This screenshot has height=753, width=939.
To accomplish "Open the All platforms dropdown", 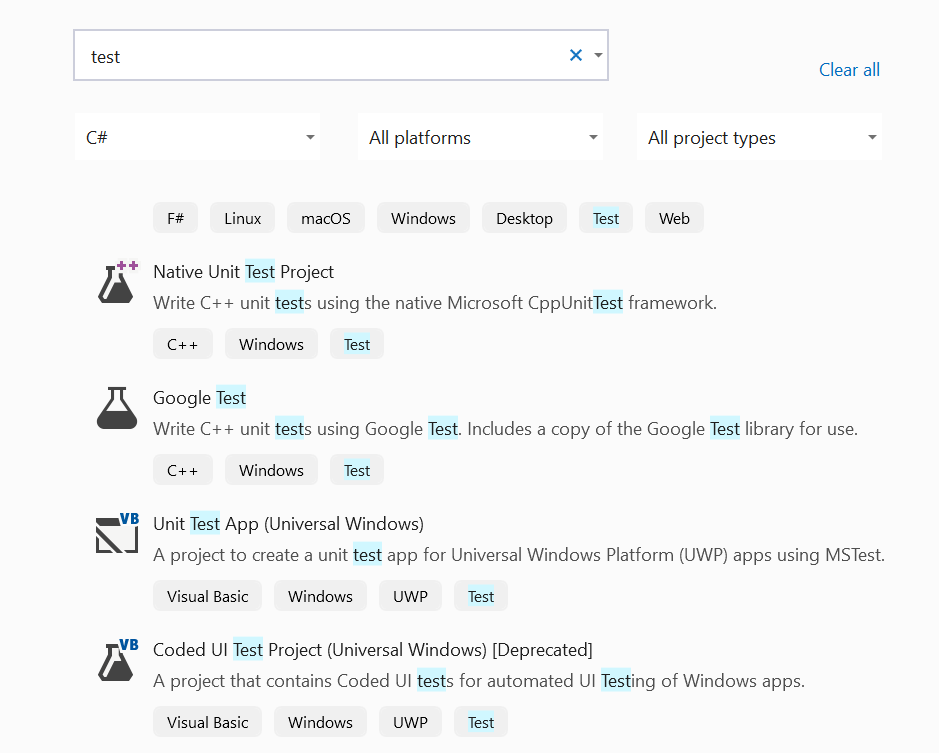I will 480,136.
